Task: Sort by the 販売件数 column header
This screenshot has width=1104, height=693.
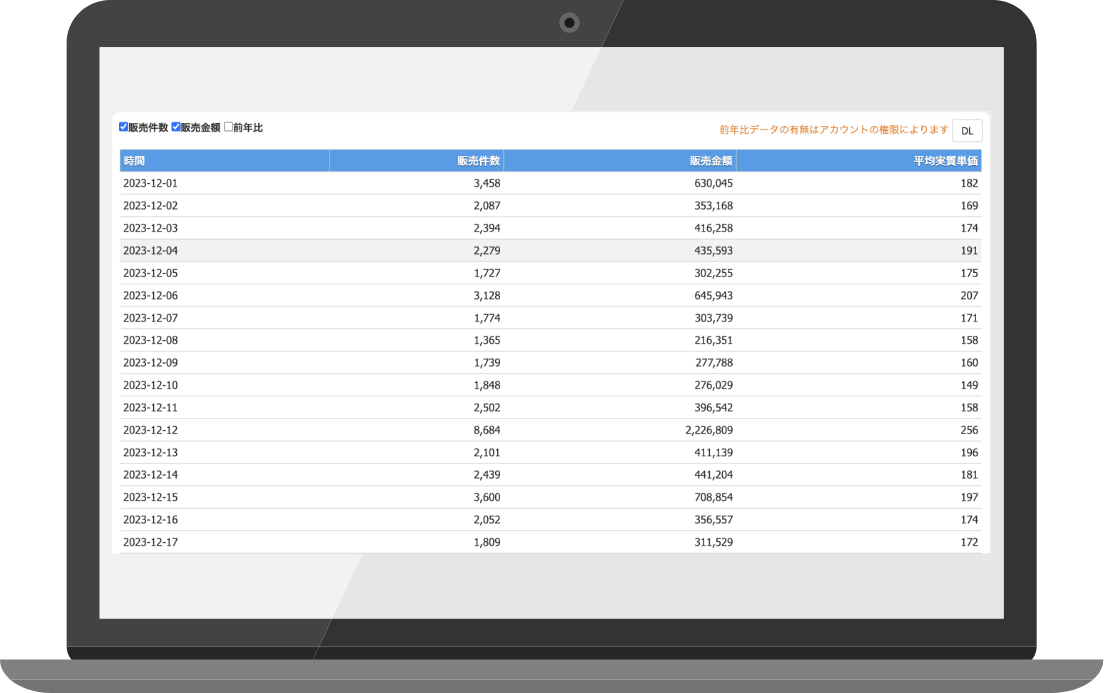Action: (478, 160)
